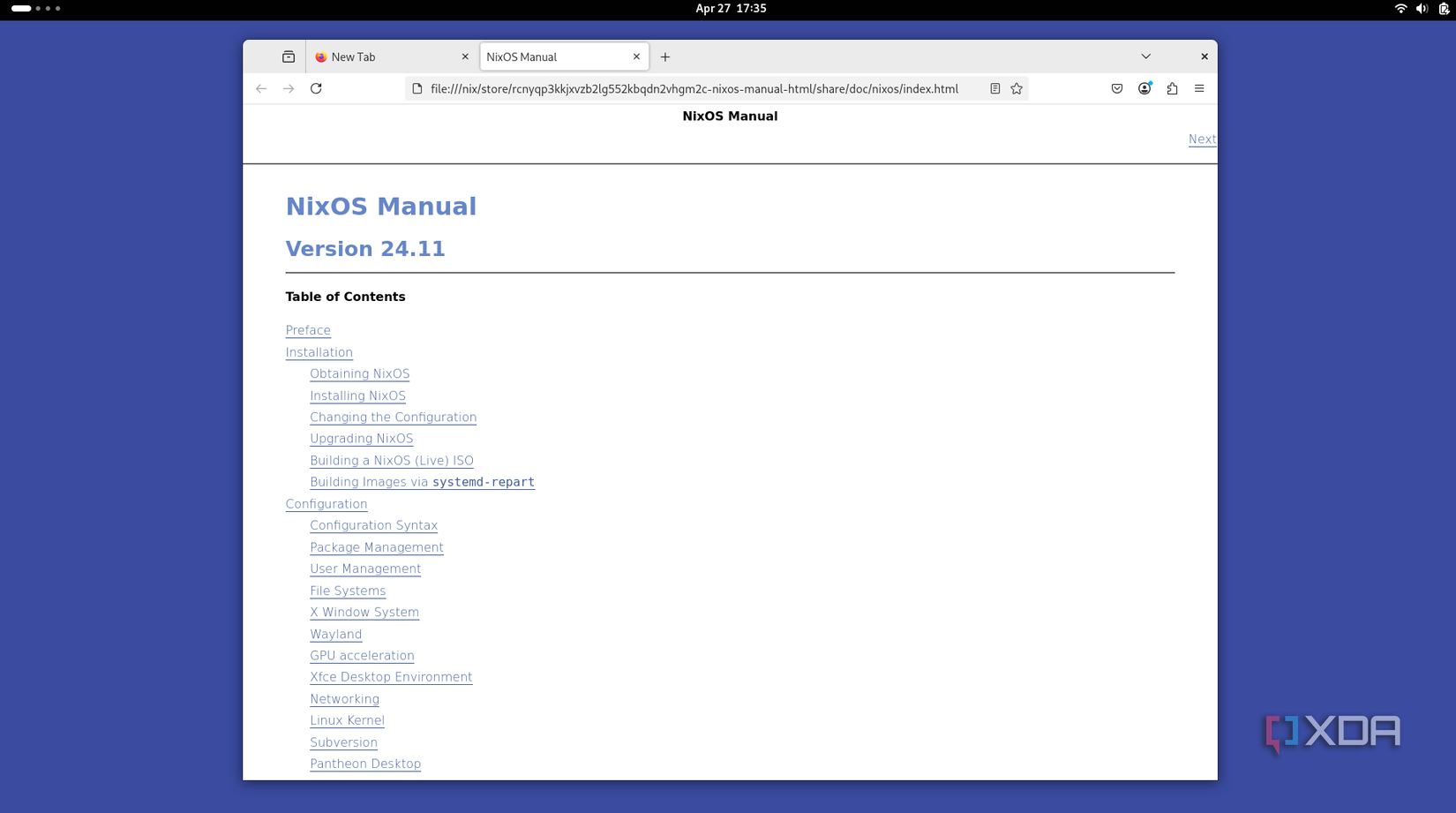Open the list all tabs dropdown
This screenshot has width=1456, height=813.
click(x=1146, y=56)
